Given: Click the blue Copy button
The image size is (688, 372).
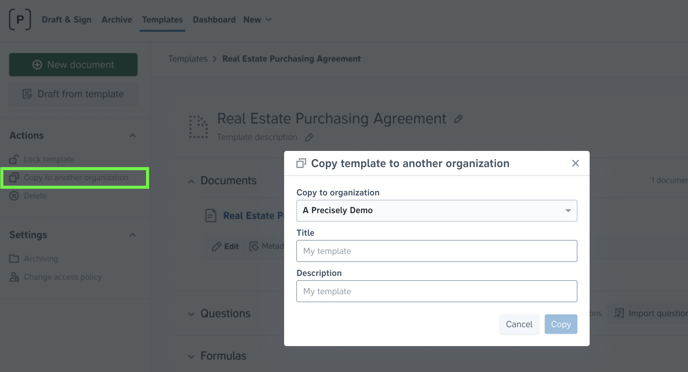Looking at the screenshot, I should (x=561, y=324).
